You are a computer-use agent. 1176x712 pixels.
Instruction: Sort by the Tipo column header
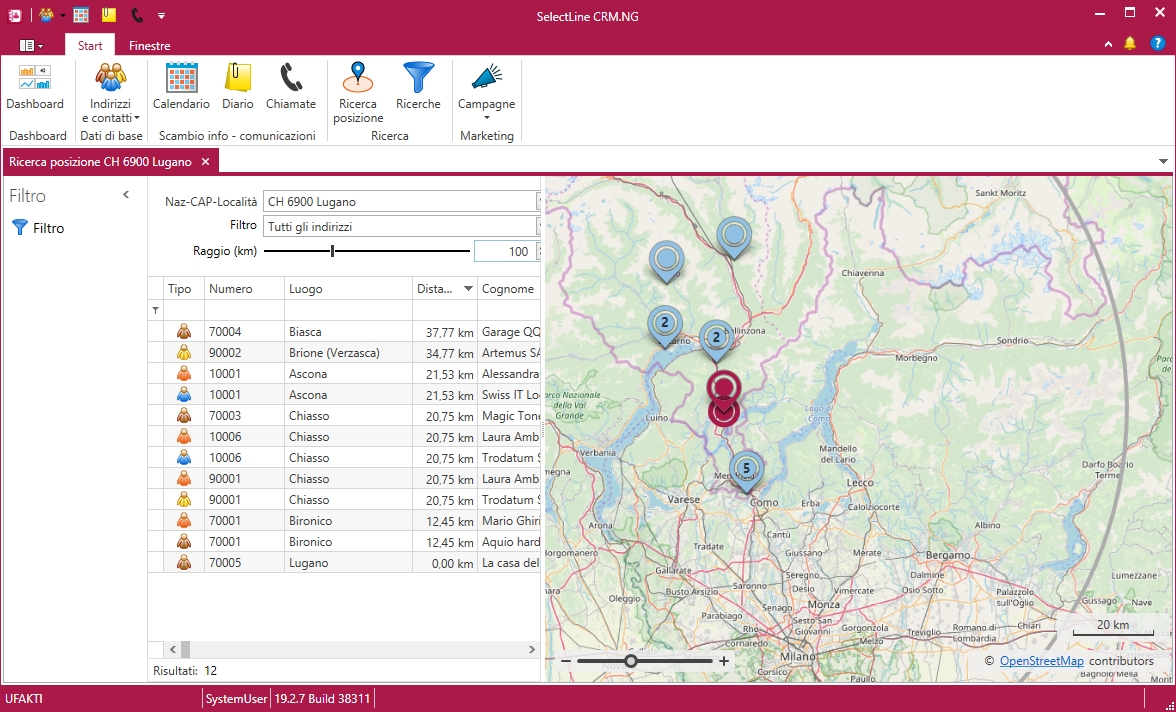click(183, 289)
